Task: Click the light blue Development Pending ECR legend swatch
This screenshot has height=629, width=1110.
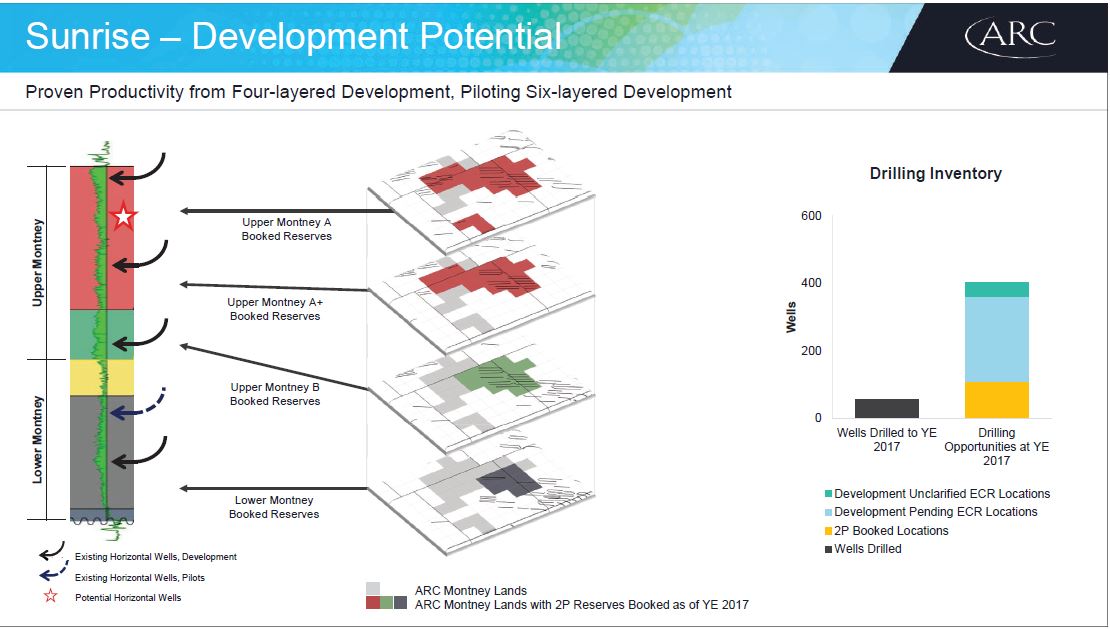Action: click(828, 512)
